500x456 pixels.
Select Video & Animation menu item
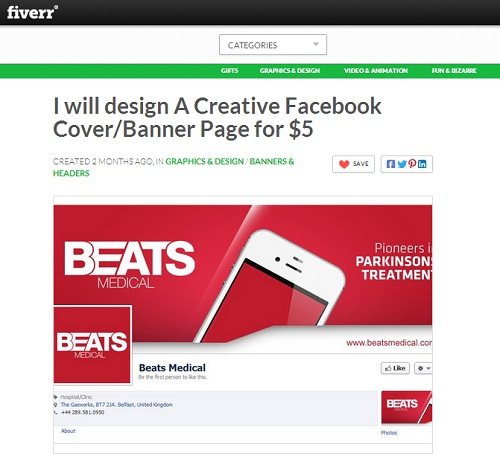(376, 71)
